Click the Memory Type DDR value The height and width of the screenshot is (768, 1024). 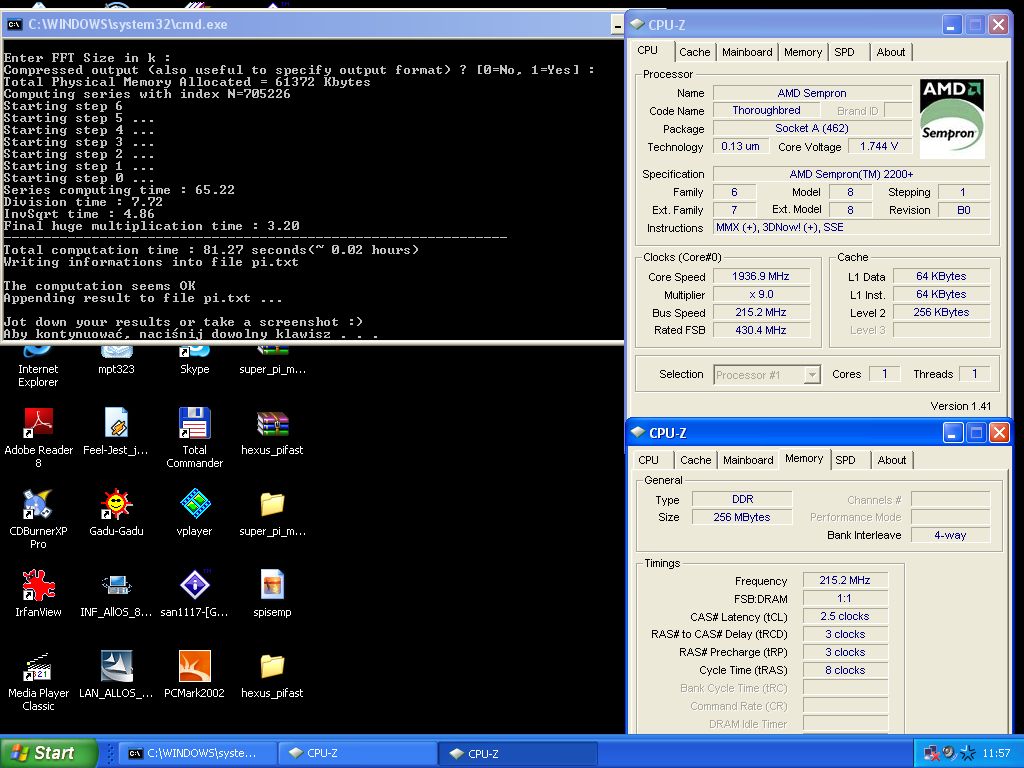743,499
